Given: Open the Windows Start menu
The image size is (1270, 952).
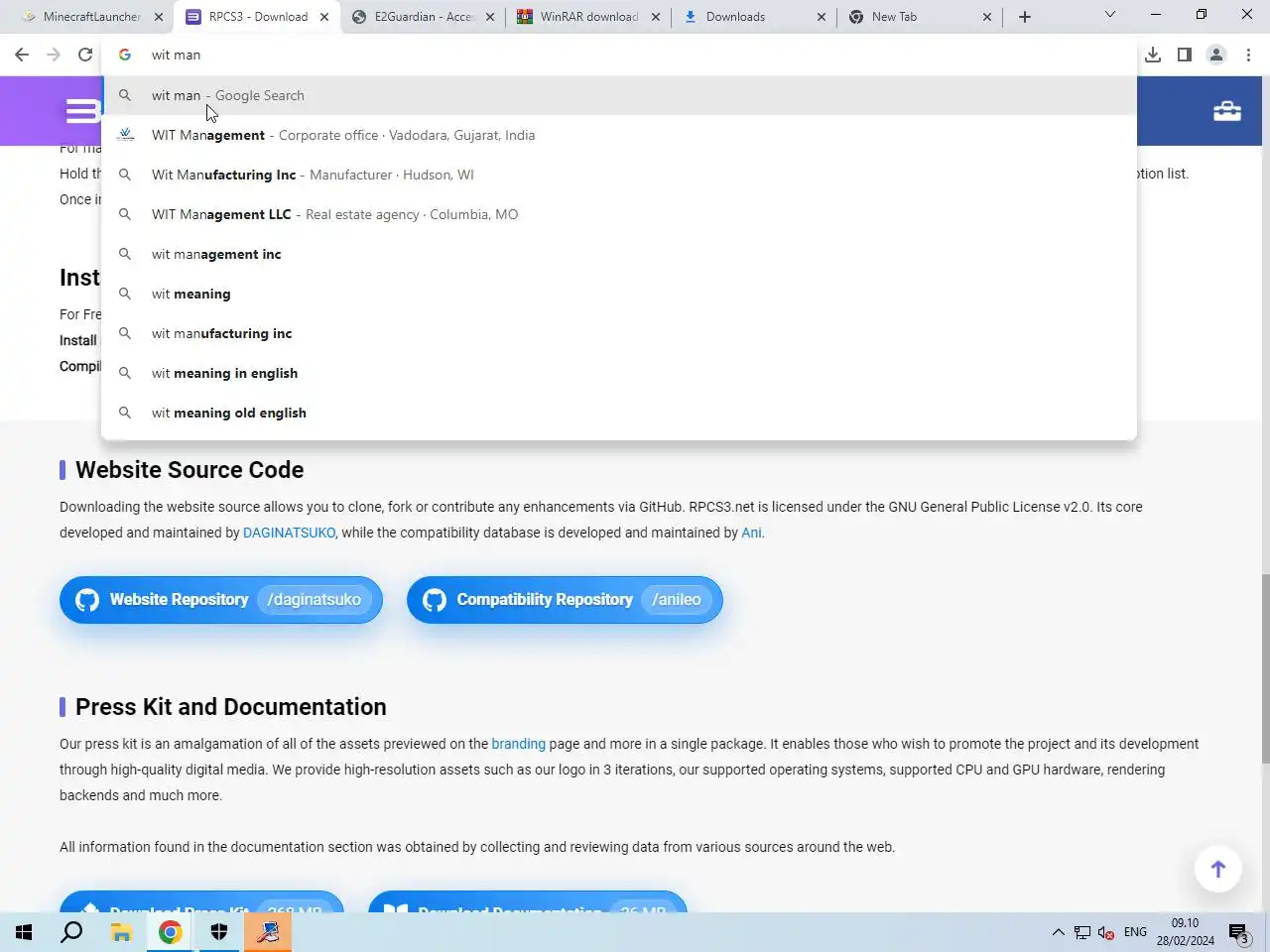Looking at the screenshot, I should [24, 932].
